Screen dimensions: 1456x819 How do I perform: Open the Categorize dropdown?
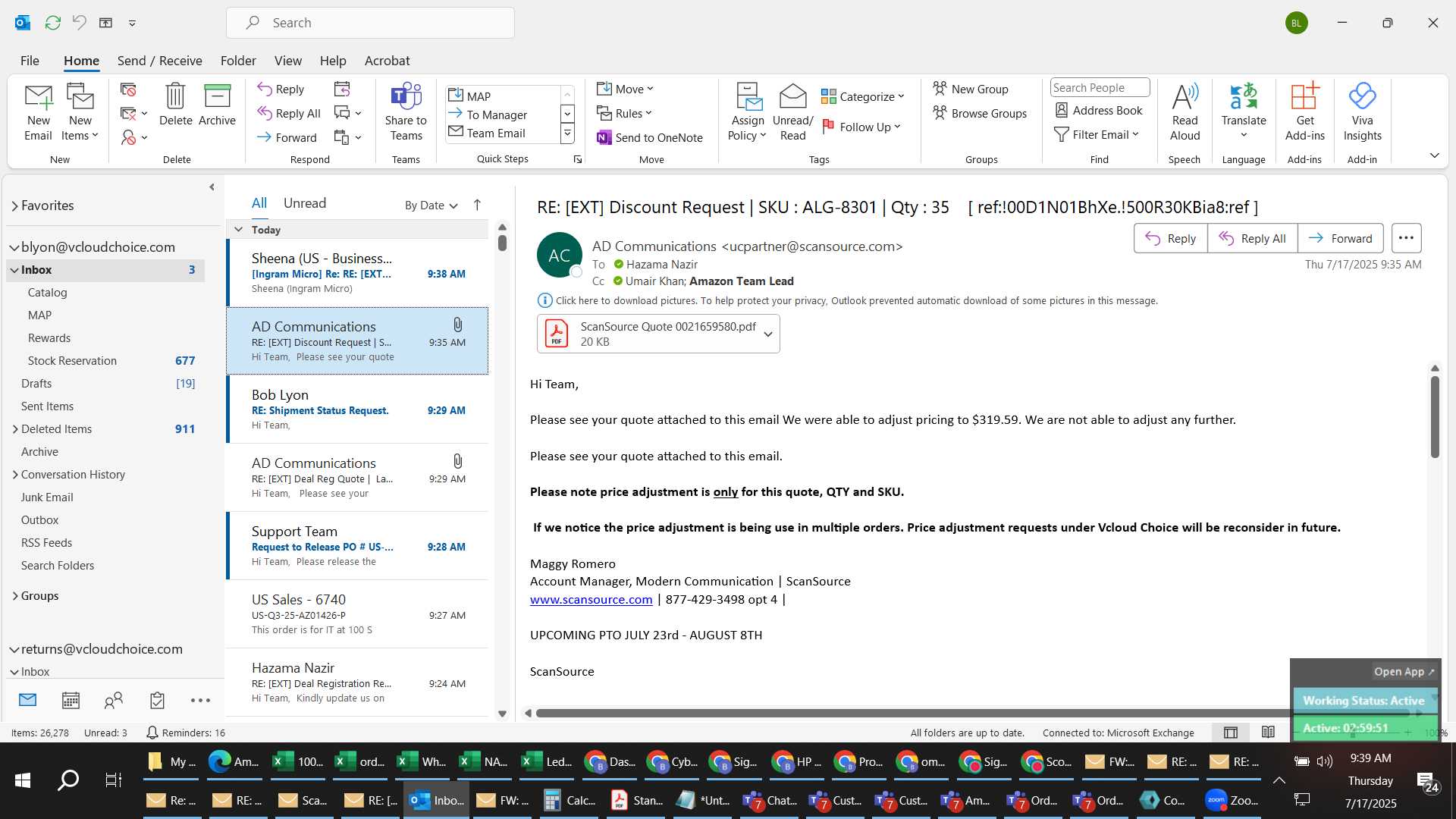click(x=863, y=96)
